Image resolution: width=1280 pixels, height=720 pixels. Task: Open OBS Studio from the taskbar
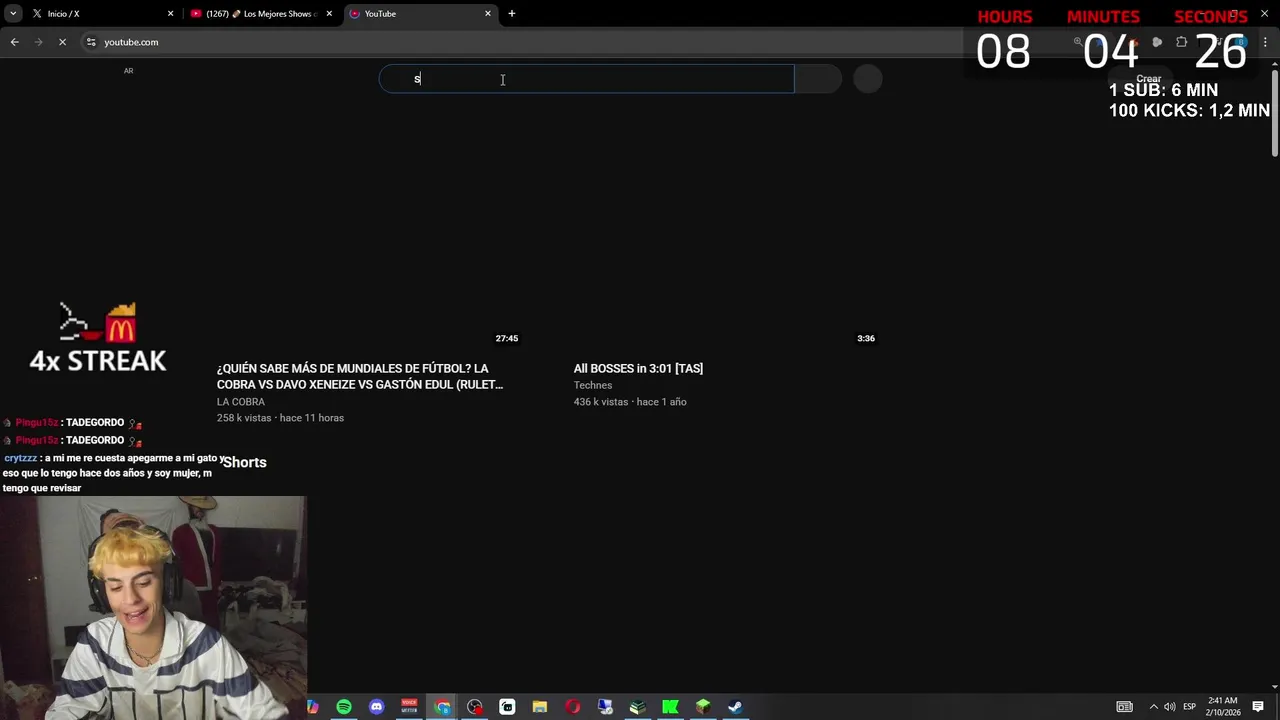tap(475, 707)
